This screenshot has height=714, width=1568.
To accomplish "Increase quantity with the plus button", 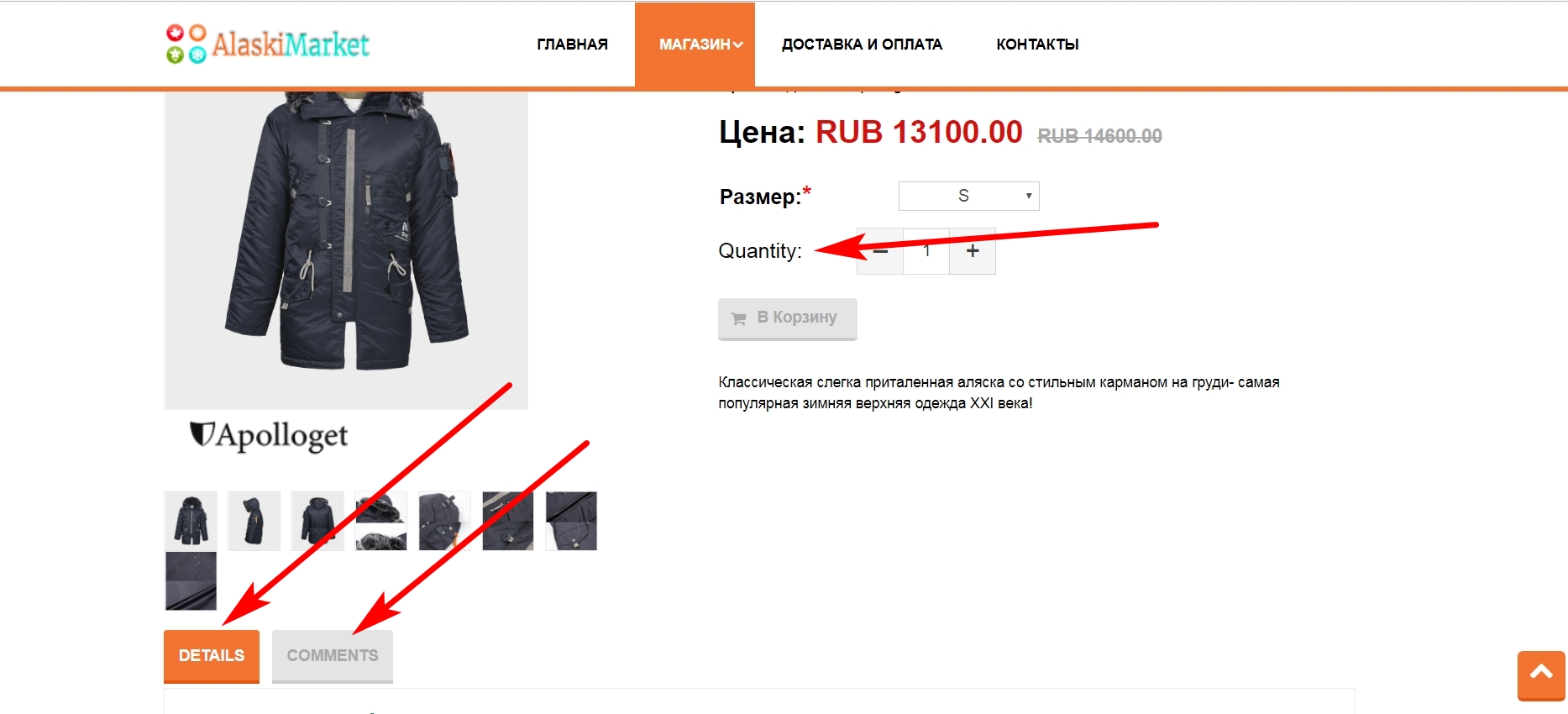I will point(973,251).
